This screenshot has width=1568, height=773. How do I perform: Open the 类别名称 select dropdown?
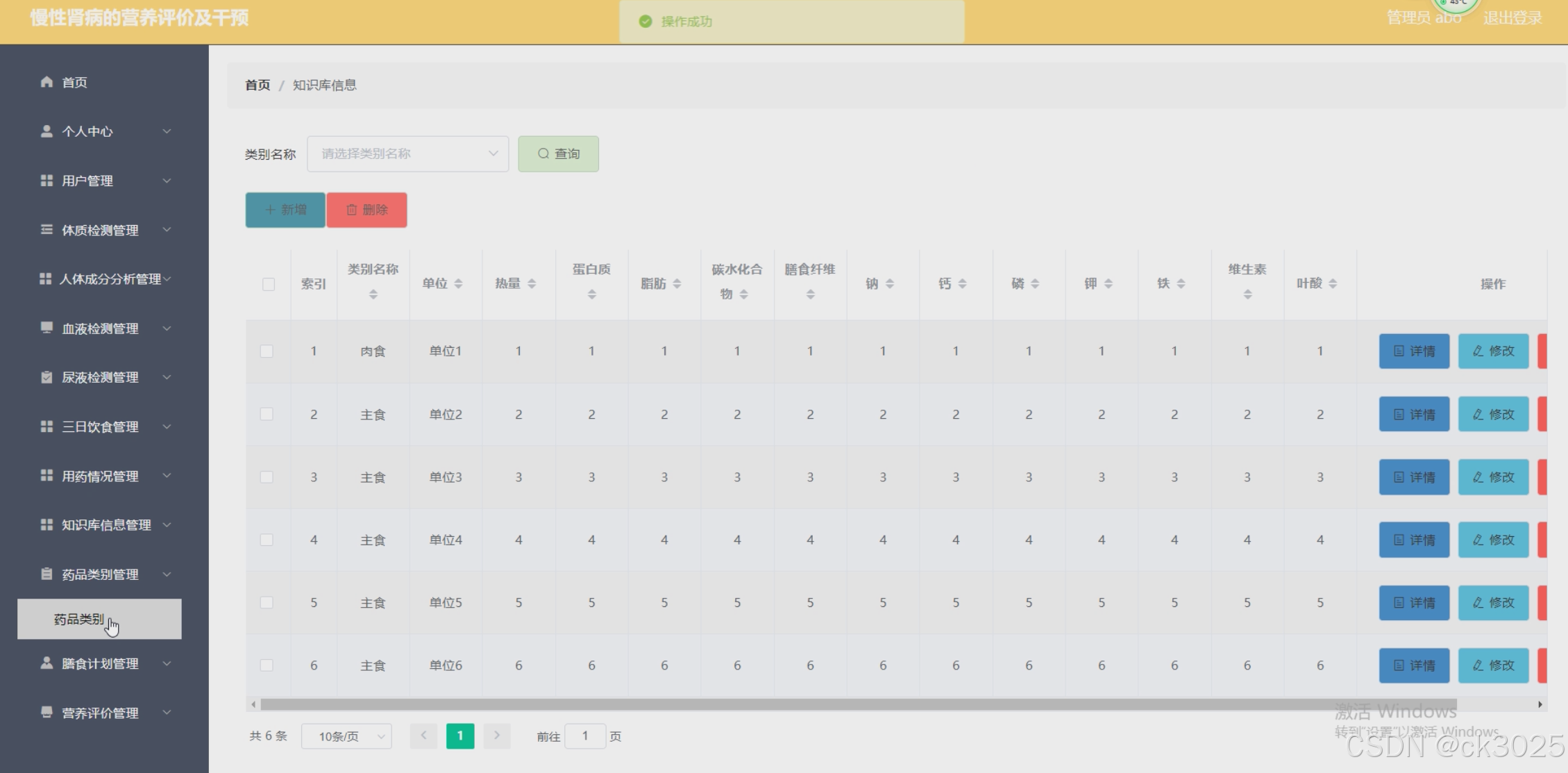407,153
